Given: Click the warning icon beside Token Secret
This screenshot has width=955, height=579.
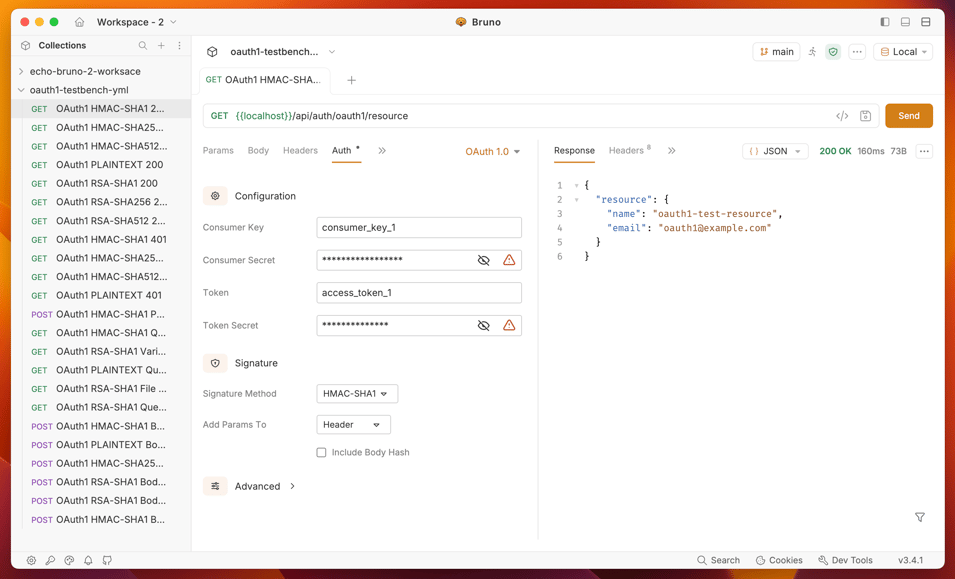Looking at the screenshot, I should [509, 325].
